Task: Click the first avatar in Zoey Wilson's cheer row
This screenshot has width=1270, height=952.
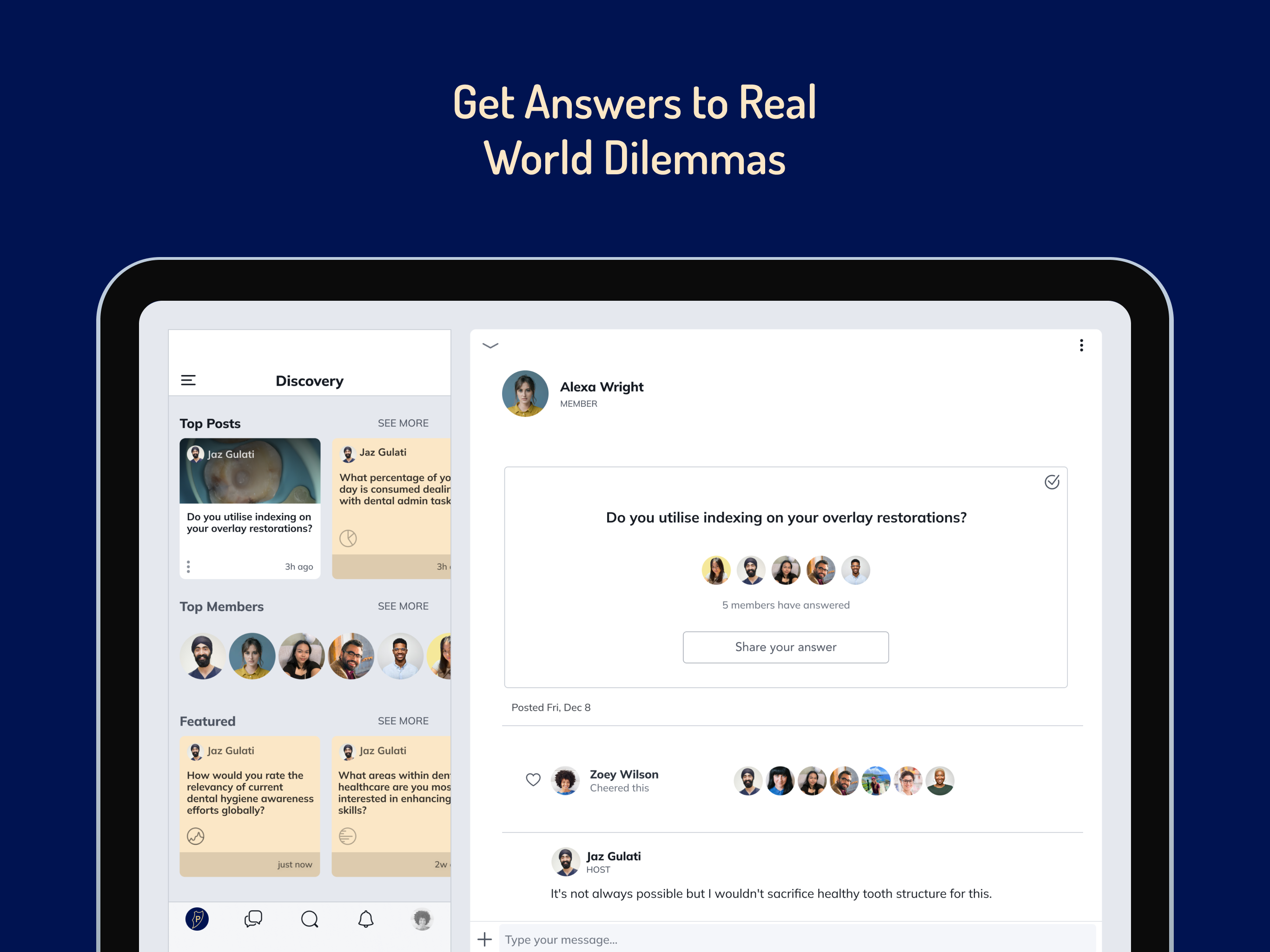Action: (748, 780)
